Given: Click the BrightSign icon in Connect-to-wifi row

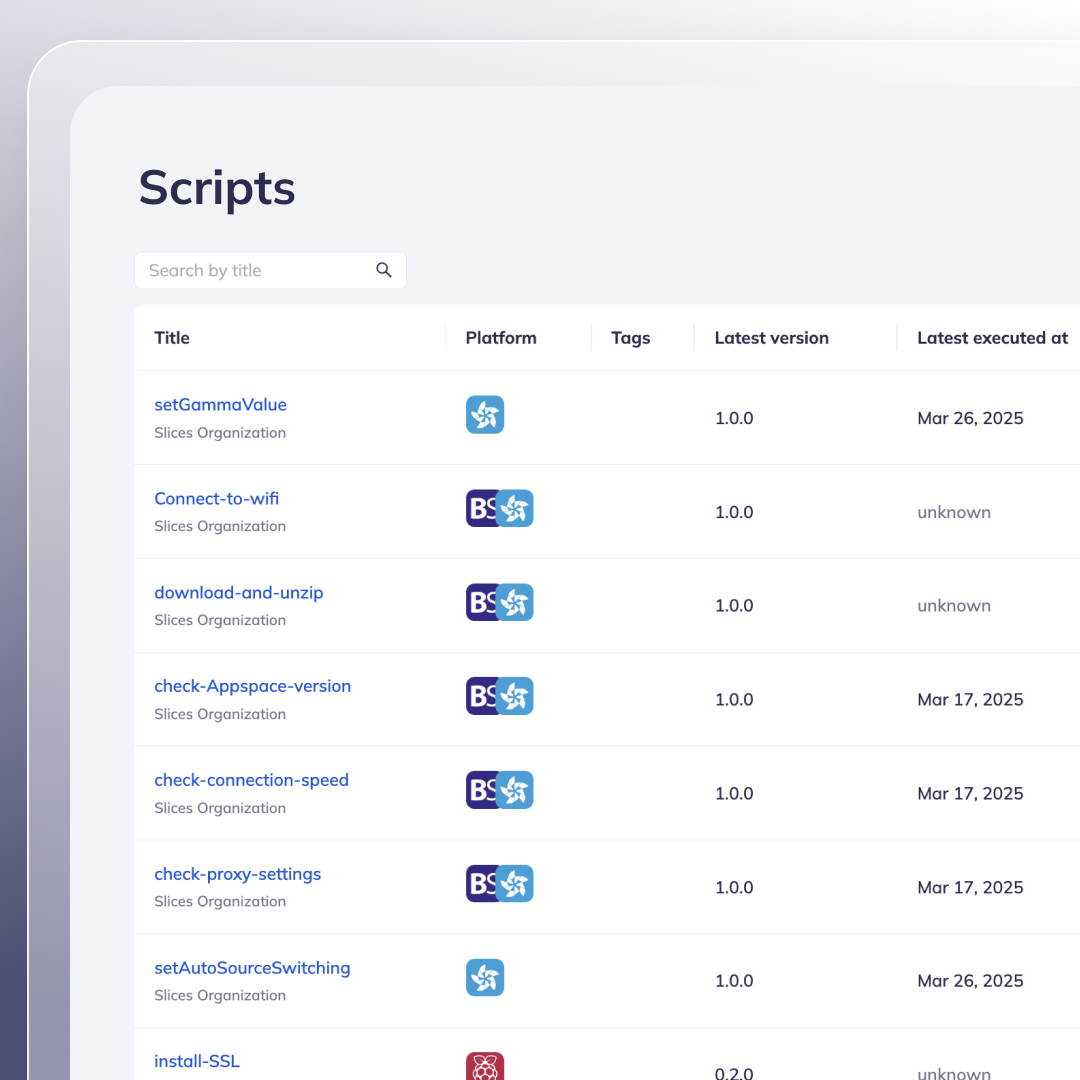Looking at the screenshot, I should (x=479, y=509).
